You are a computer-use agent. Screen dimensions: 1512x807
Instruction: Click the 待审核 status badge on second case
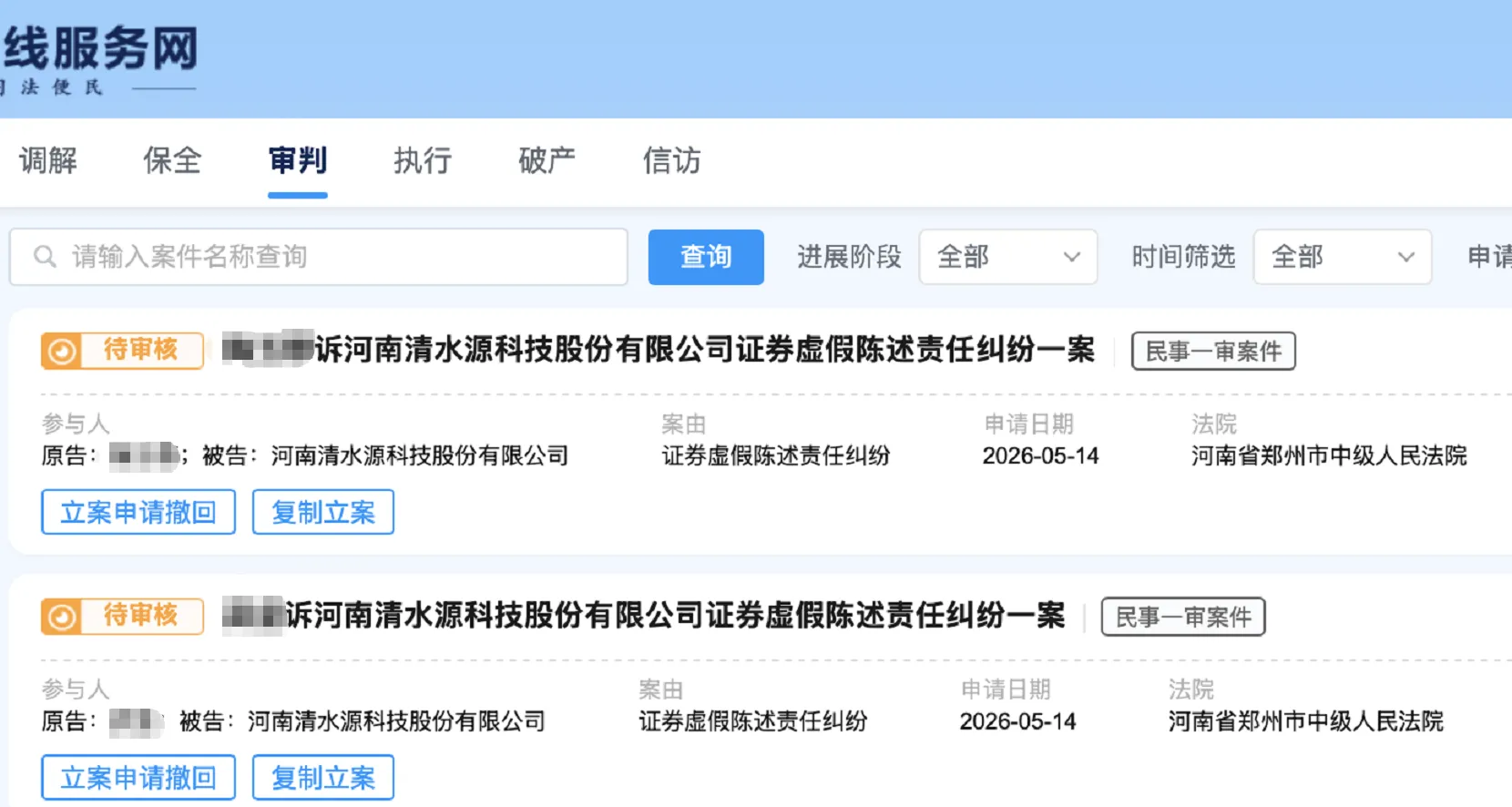pyautogui.click(x=122, y=617)
